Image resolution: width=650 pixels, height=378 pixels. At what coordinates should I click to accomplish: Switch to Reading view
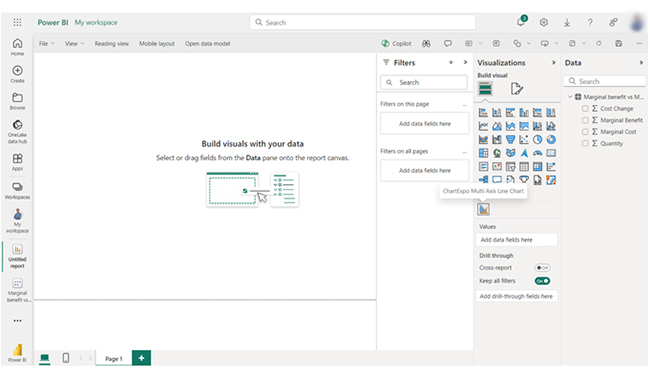112,44
